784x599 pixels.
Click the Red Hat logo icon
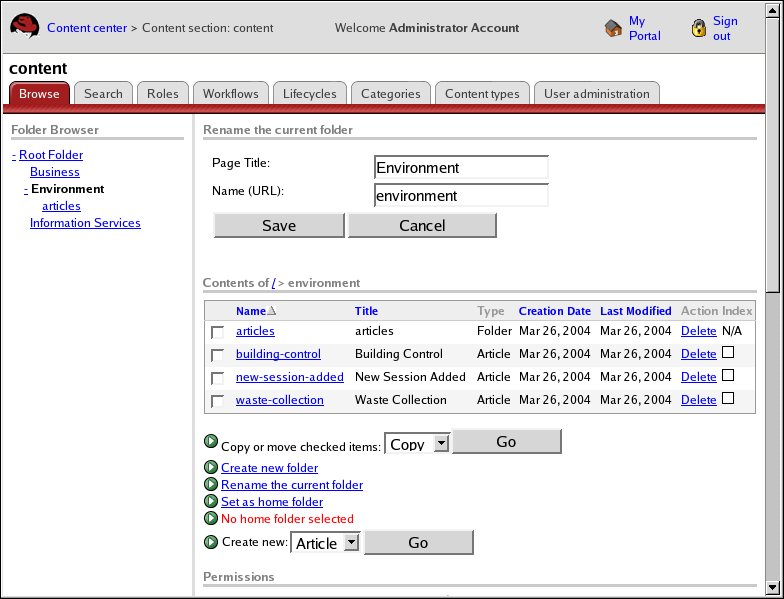[x=25, y=27]
